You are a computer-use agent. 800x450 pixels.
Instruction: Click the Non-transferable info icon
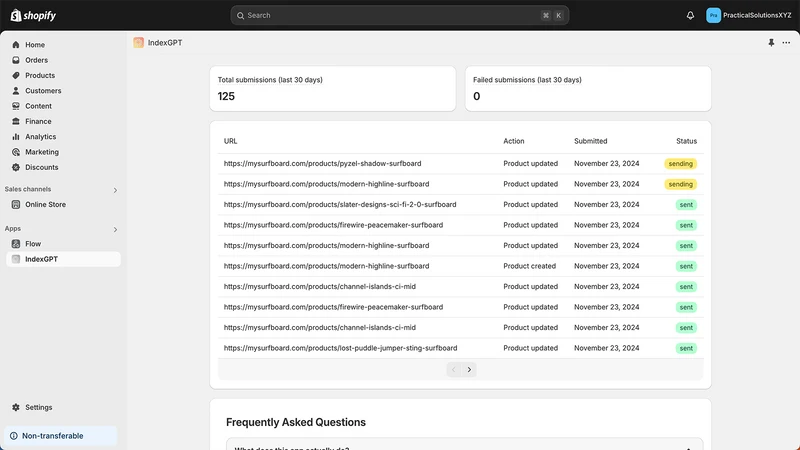(x=14, y=436)
